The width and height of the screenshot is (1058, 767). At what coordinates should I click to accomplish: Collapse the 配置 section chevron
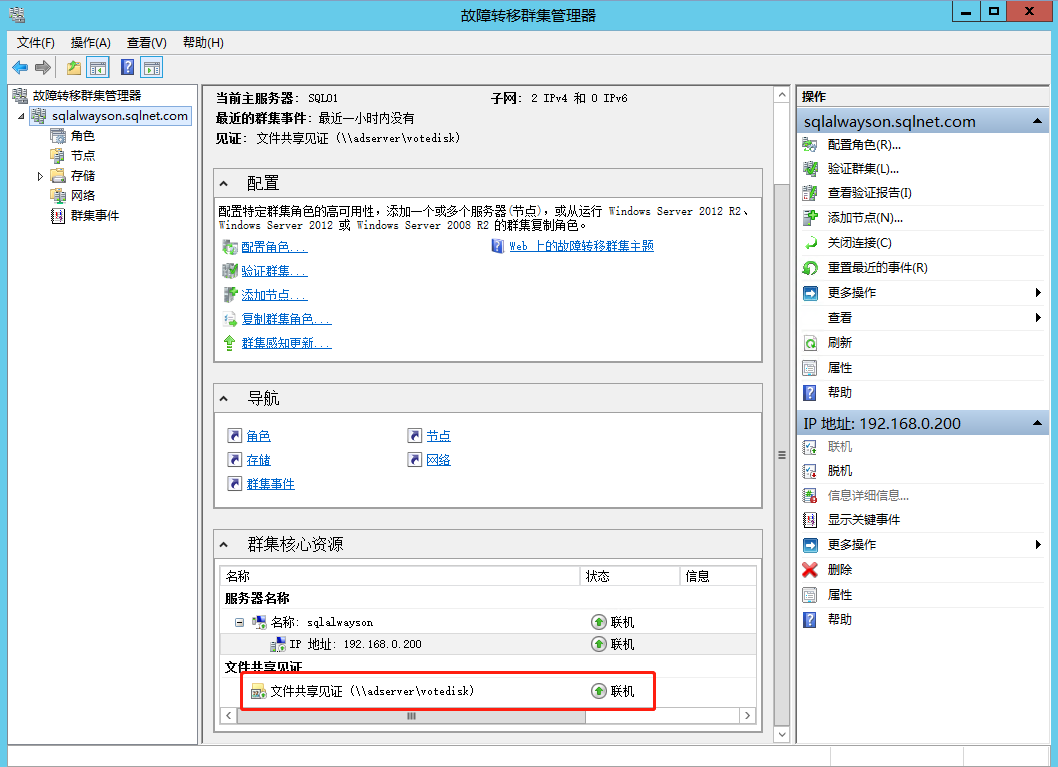(x=224, y=183)
